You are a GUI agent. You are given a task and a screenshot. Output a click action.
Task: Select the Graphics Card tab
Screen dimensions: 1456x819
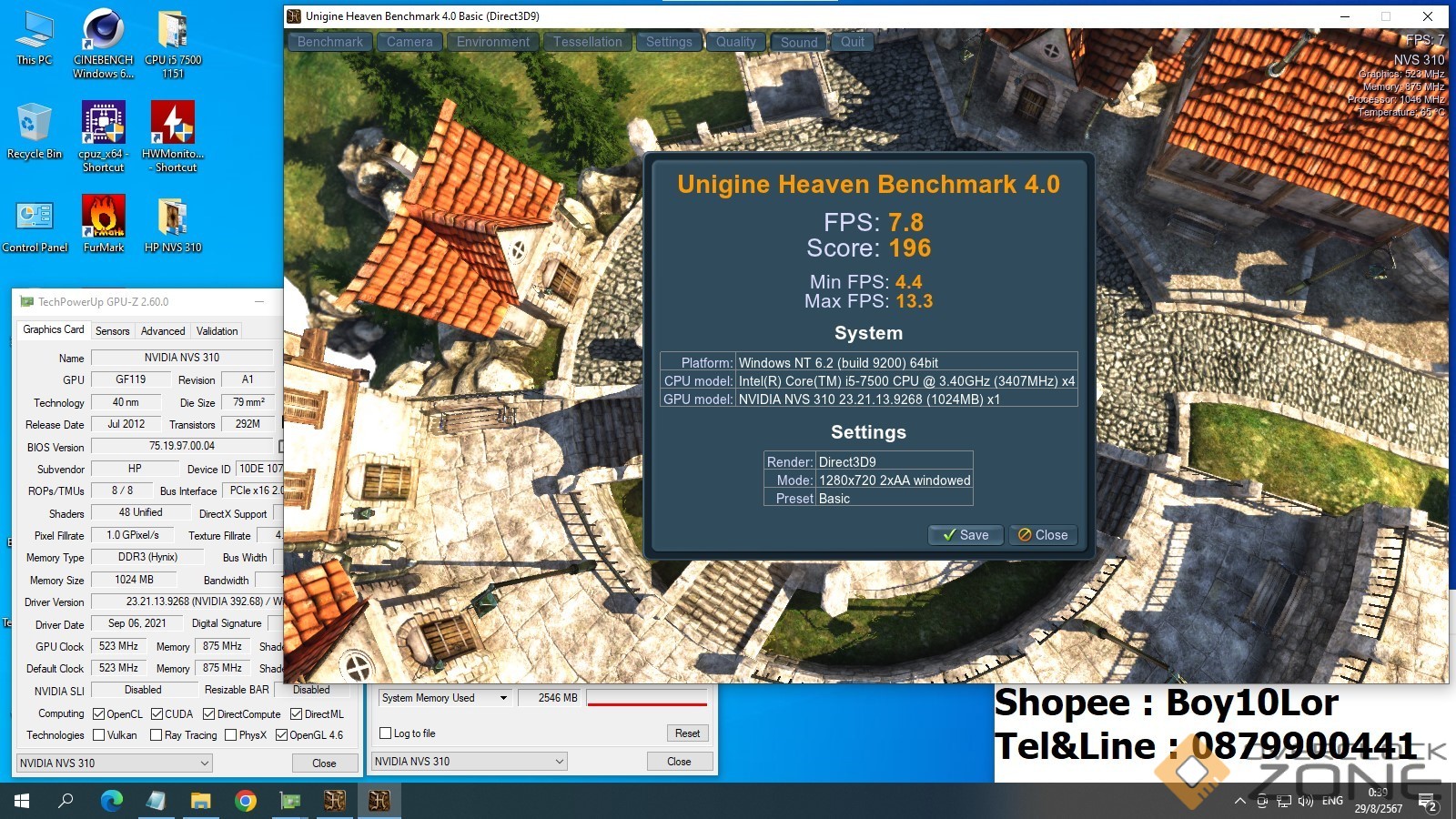[53, 330]
